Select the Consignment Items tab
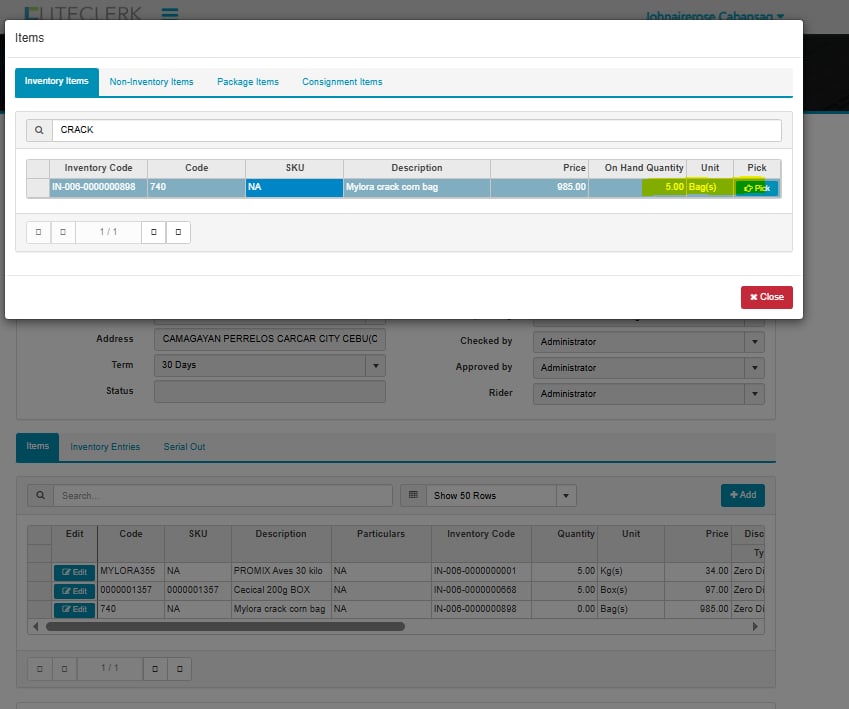The width and height of the screenshot is (849, 709). (342, 82)
